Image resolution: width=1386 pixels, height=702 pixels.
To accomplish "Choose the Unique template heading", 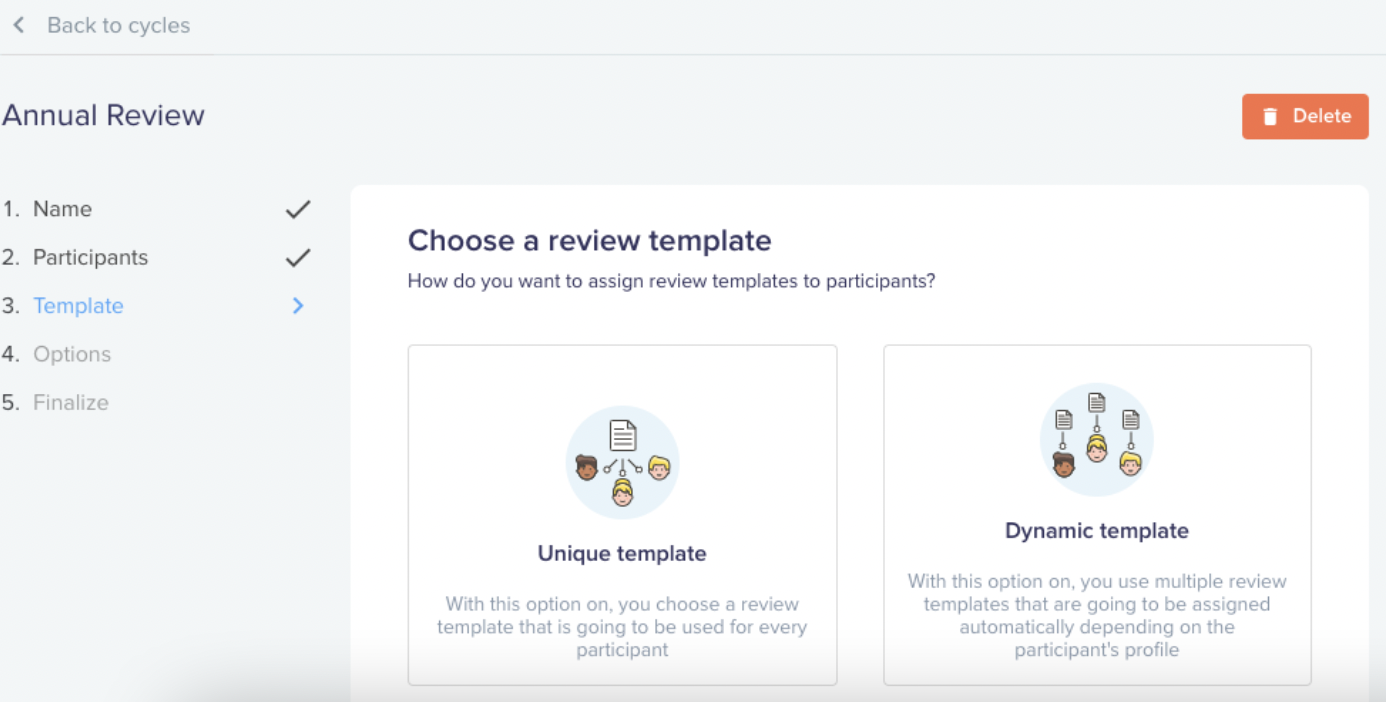I will tap(622, 553).
